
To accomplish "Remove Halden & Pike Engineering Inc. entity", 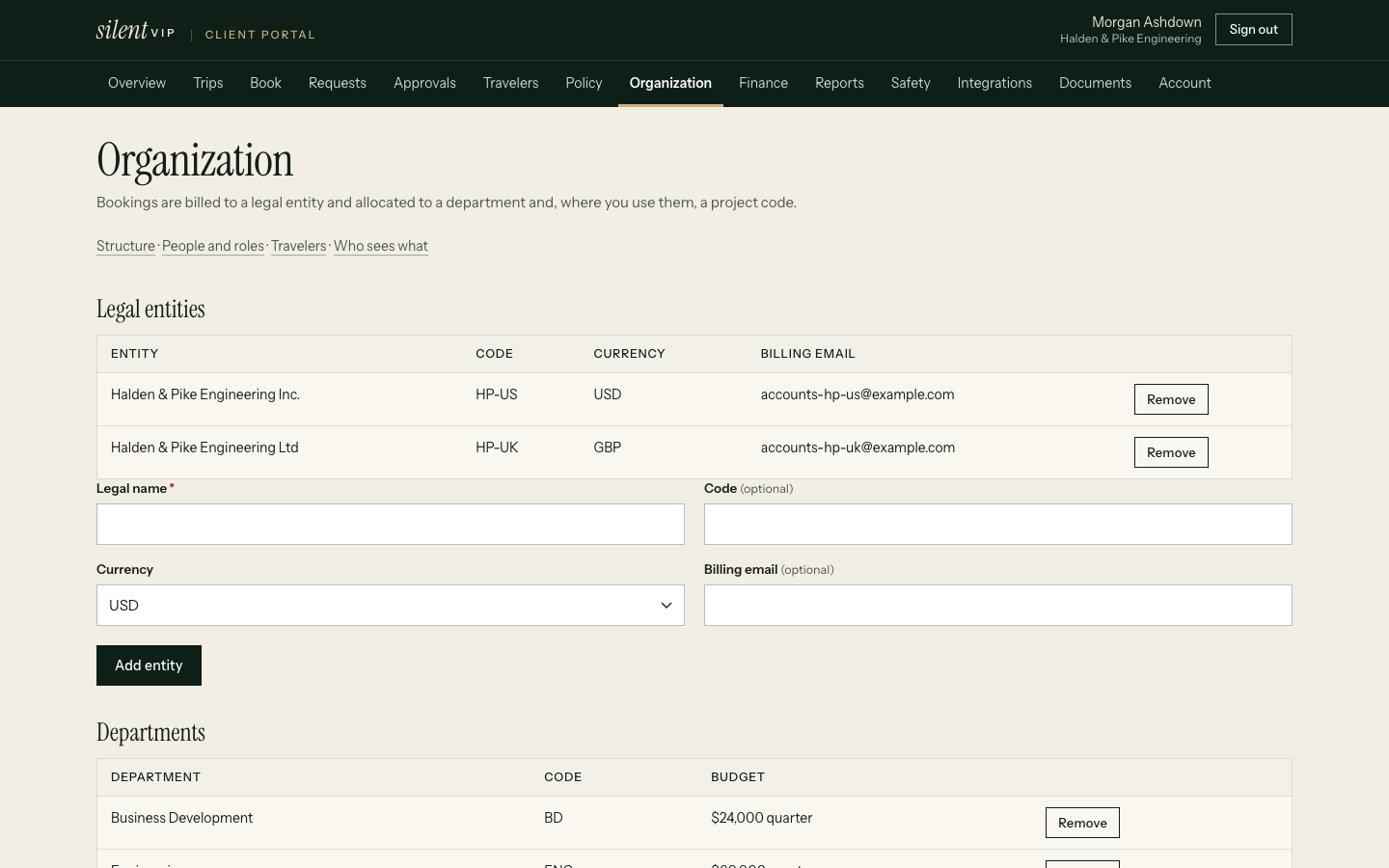I will pos(1171,399).
